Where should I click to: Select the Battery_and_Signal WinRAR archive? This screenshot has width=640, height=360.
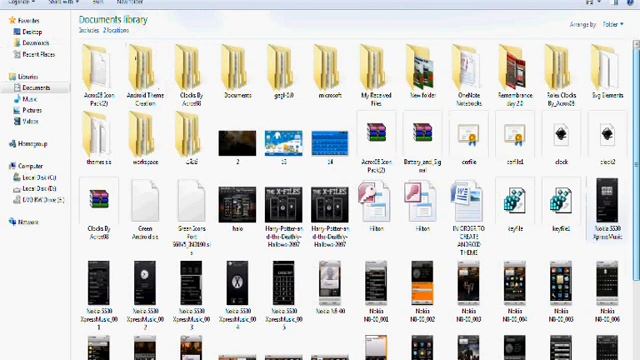tap(422, 142)
